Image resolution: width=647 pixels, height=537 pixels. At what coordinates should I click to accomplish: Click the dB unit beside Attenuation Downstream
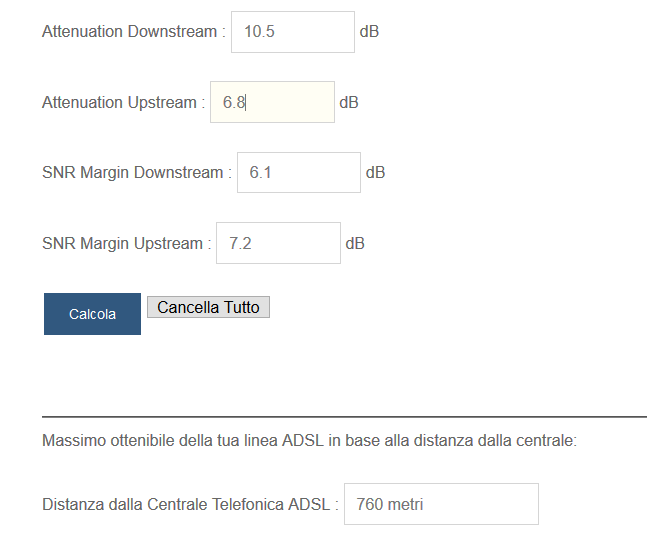[x=369, y=32]
